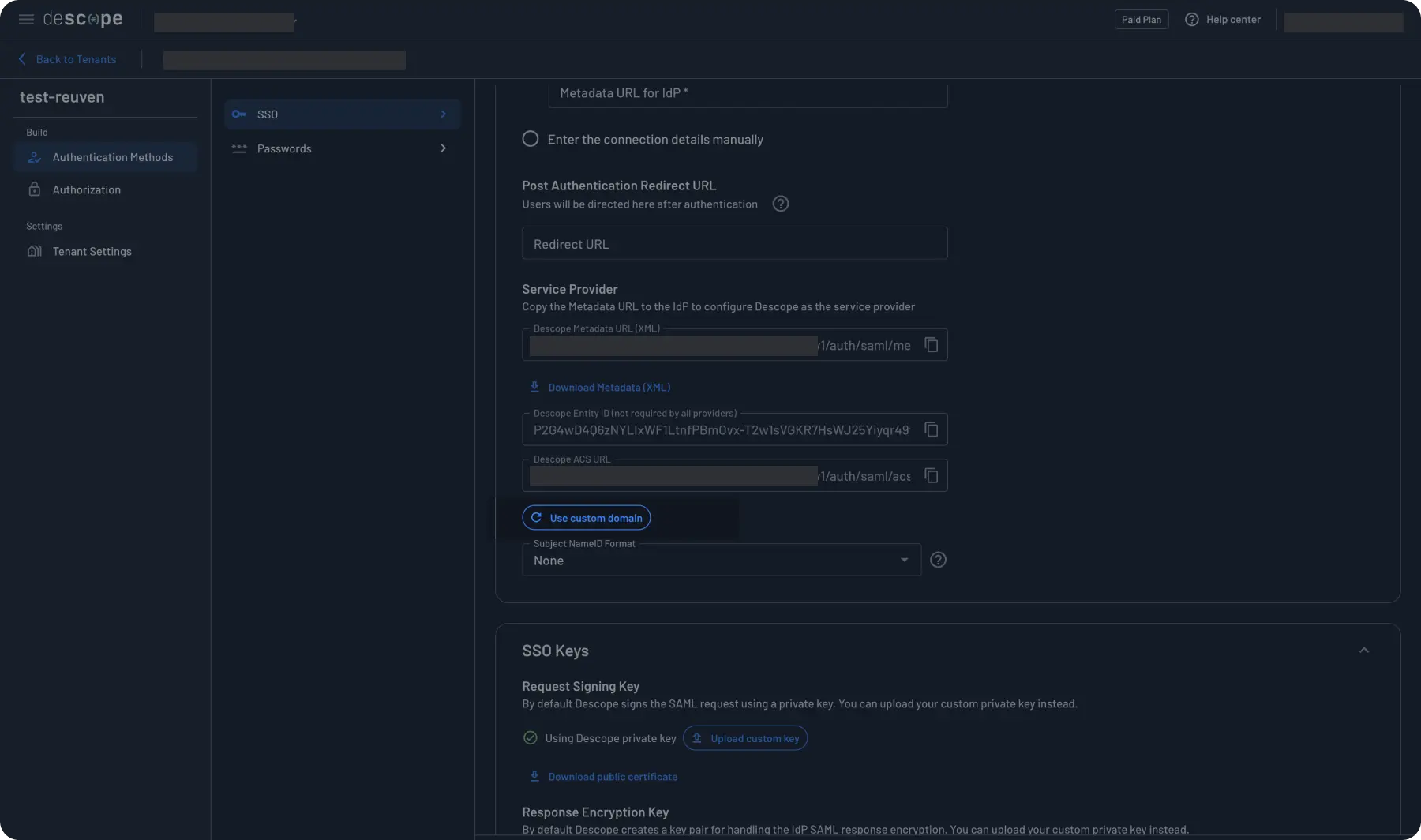Copy the Descope Entity ID

(x=931, y=429)
